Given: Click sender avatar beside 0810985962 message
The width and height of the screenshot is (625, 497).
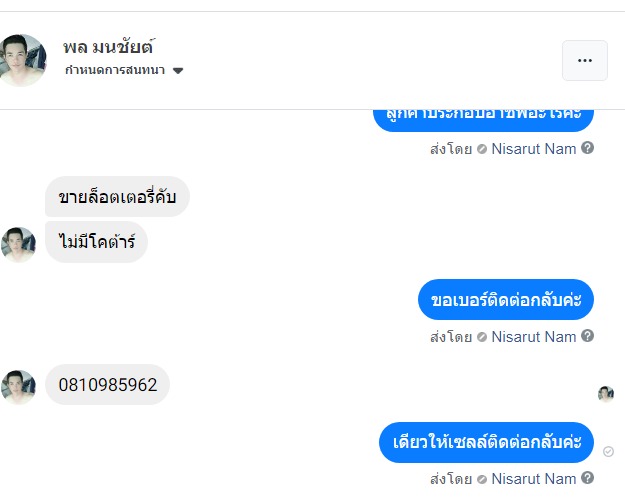Looking at the screenshot, I should pyautogui.click(x=18, y=386).
